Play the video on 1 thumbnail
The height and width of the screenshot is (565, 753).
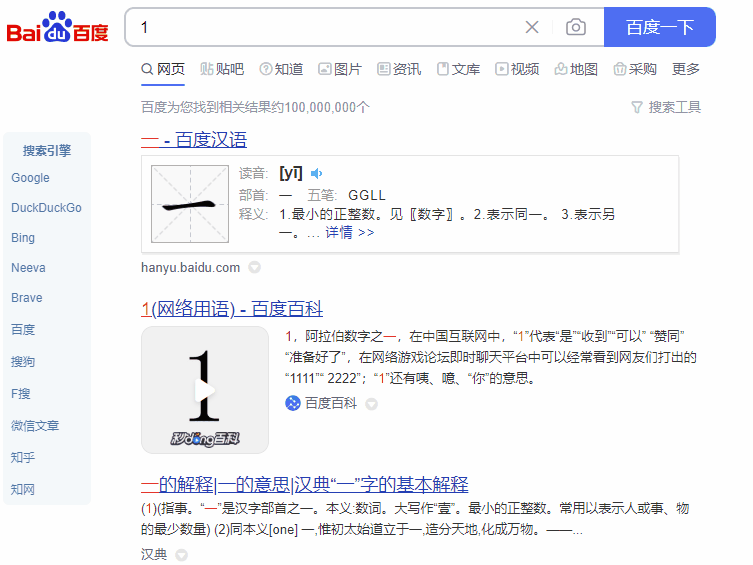205,390
